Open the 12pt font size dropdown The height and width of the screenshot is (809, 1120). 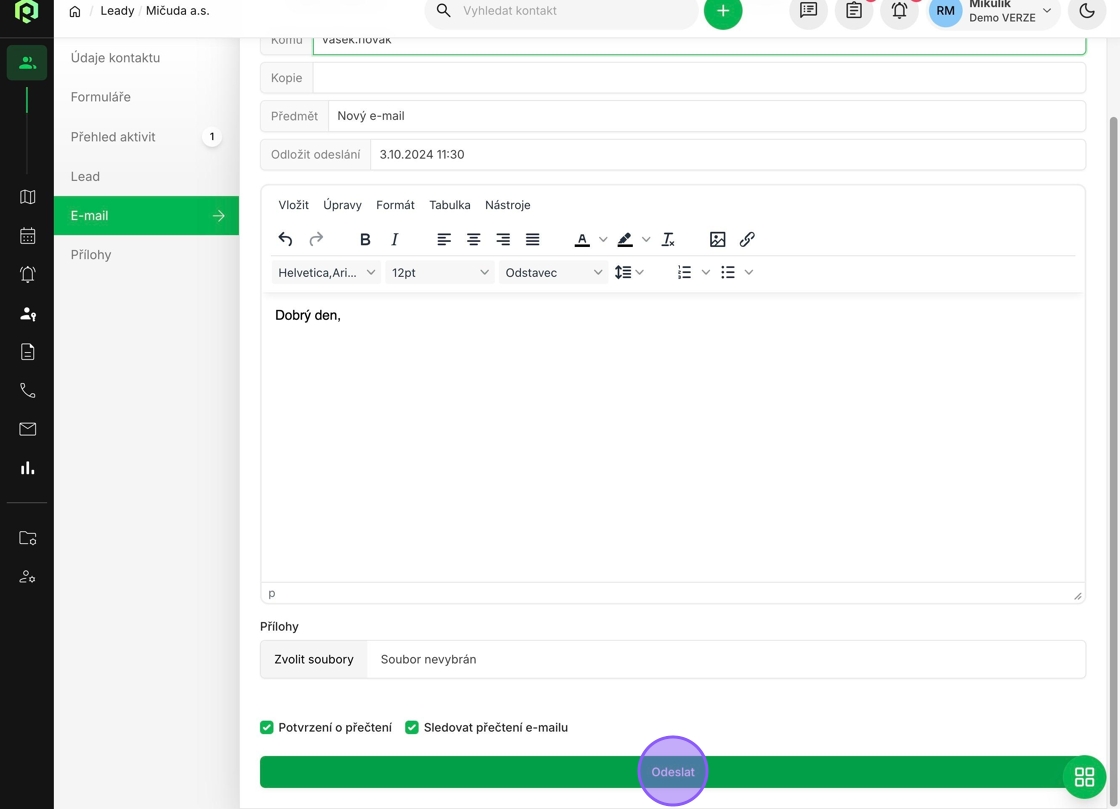(x=439, y=272)
